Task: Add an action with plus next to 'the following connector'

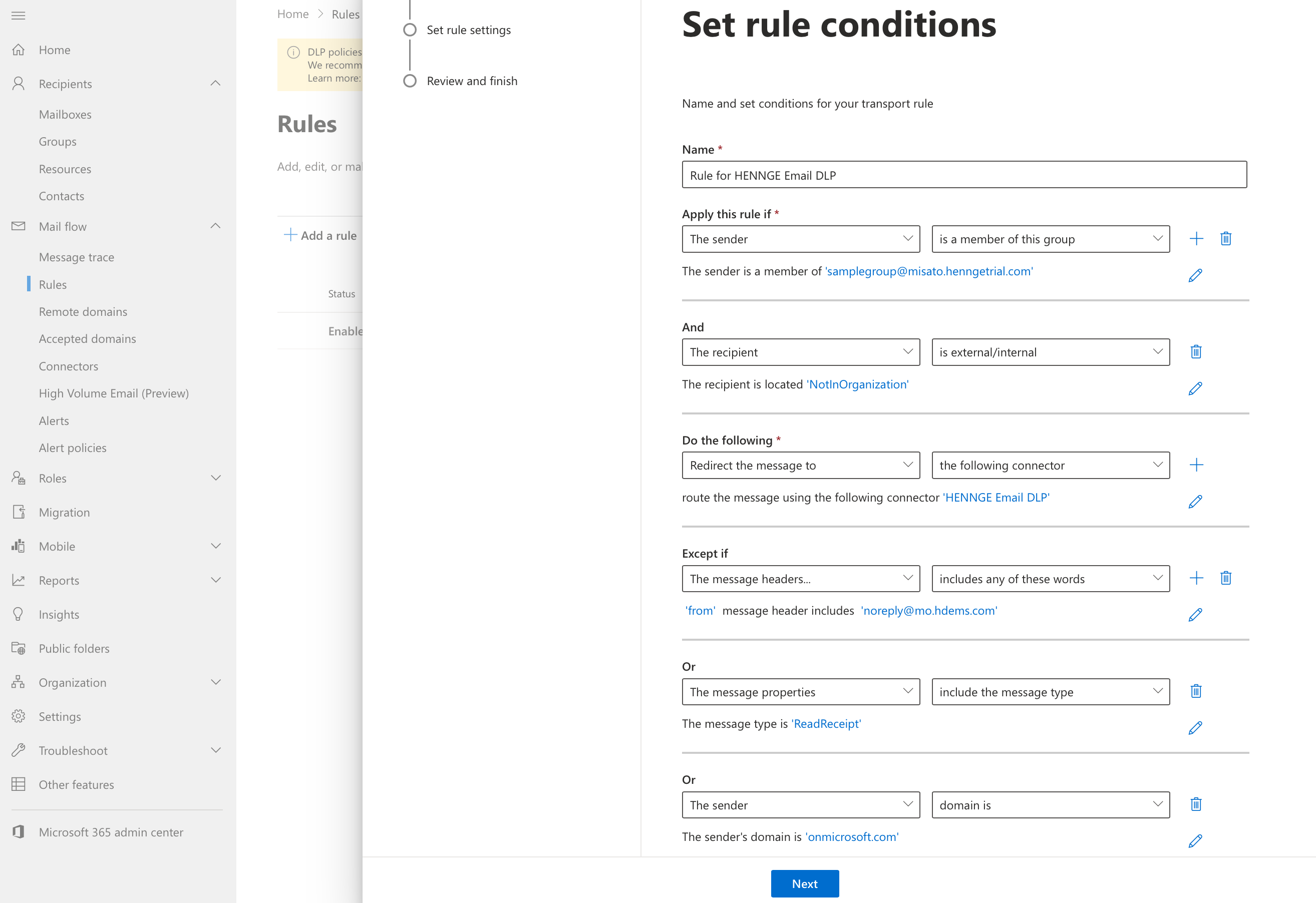Action: click(x=1196, y=465)
